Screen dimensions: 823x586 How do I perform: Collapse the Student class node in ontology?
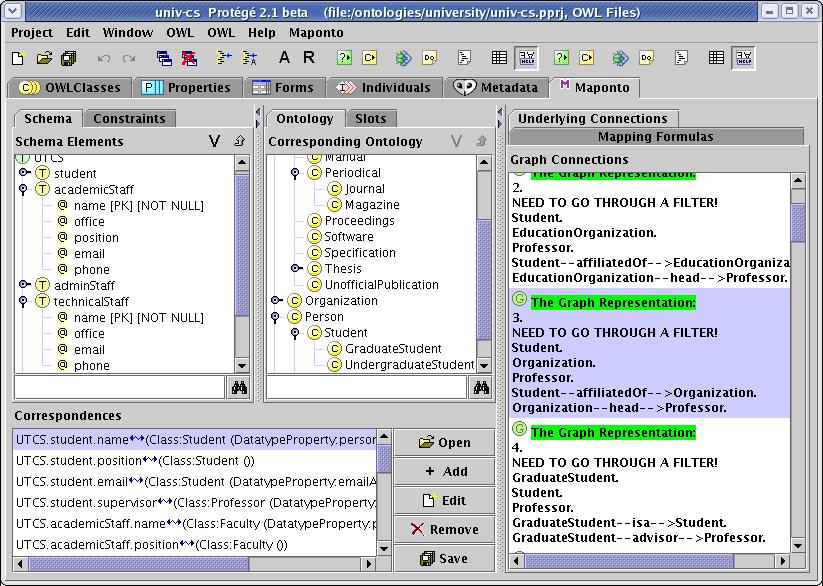click(295, 333)
